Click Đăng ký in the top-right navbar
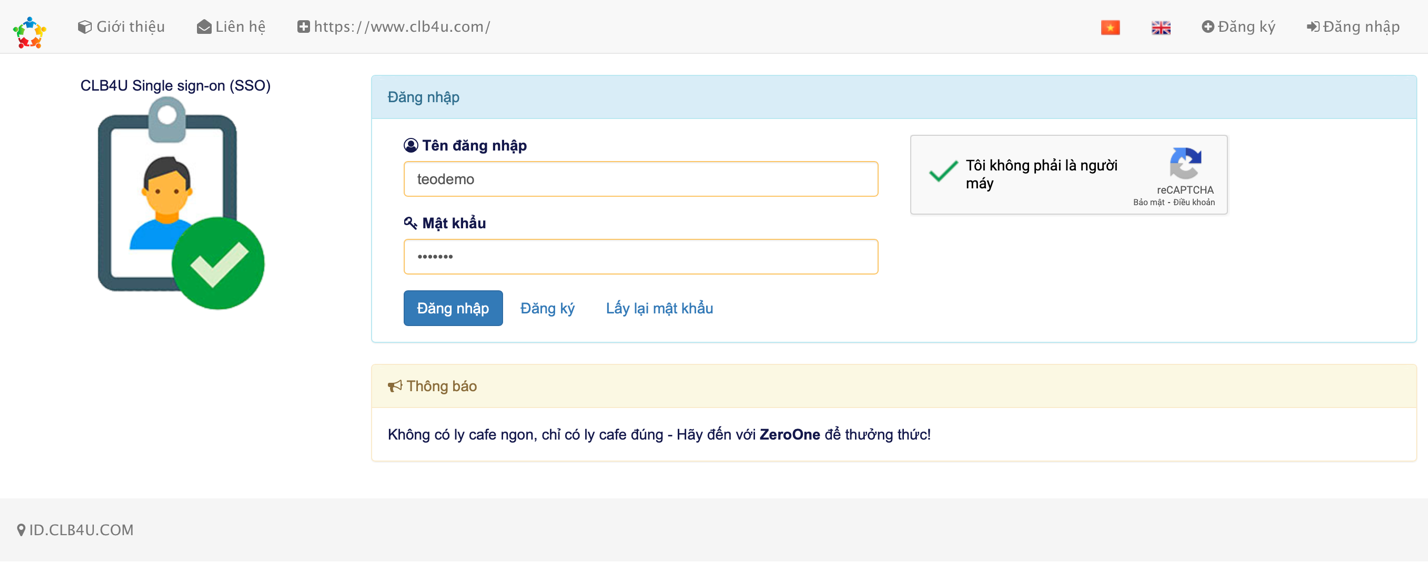The height and width of the screenshot is (568, 1428). point(1238,27)
